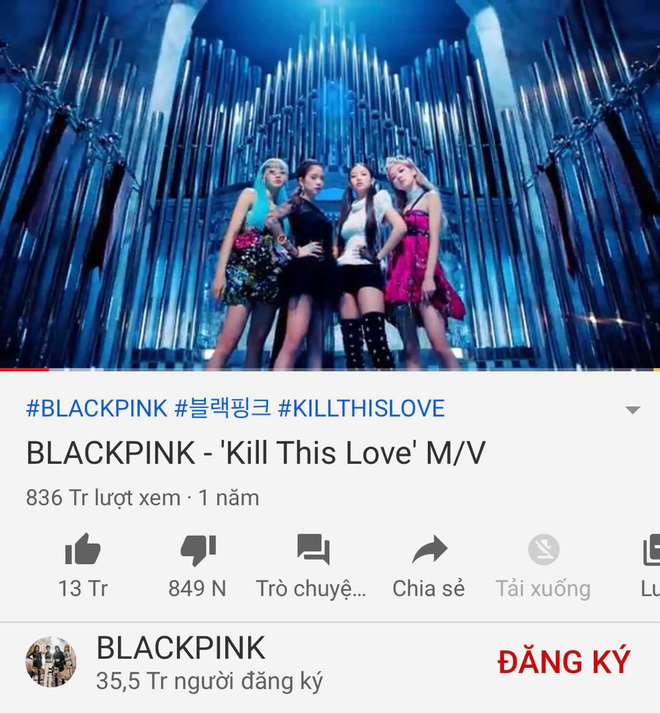Like the video with thumbs up icon
The width and height of the screenshot is (660, 714).
point(82,550)
